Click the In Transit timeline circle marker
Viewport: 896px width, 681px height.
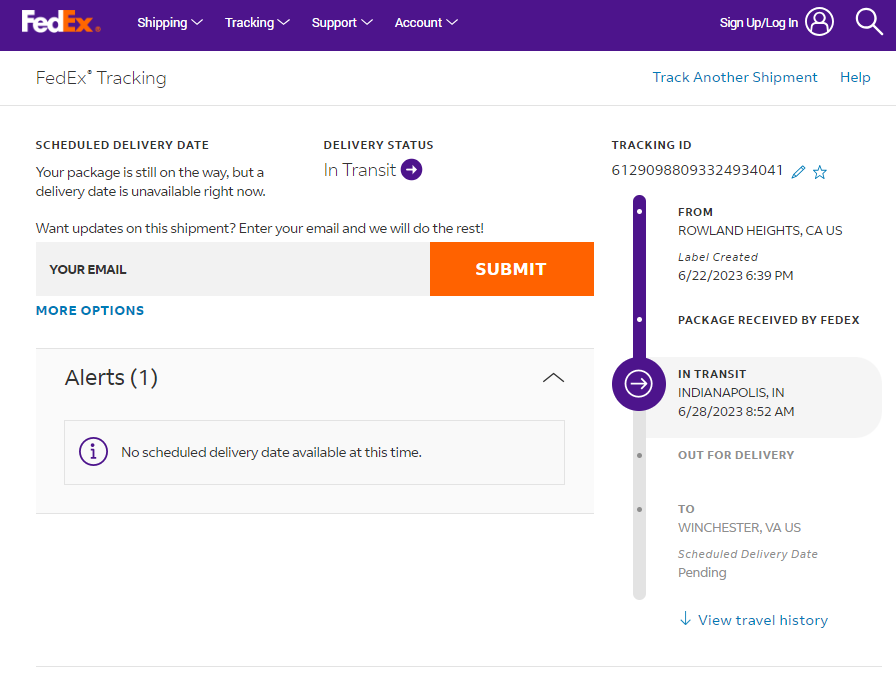pos(638,383)
